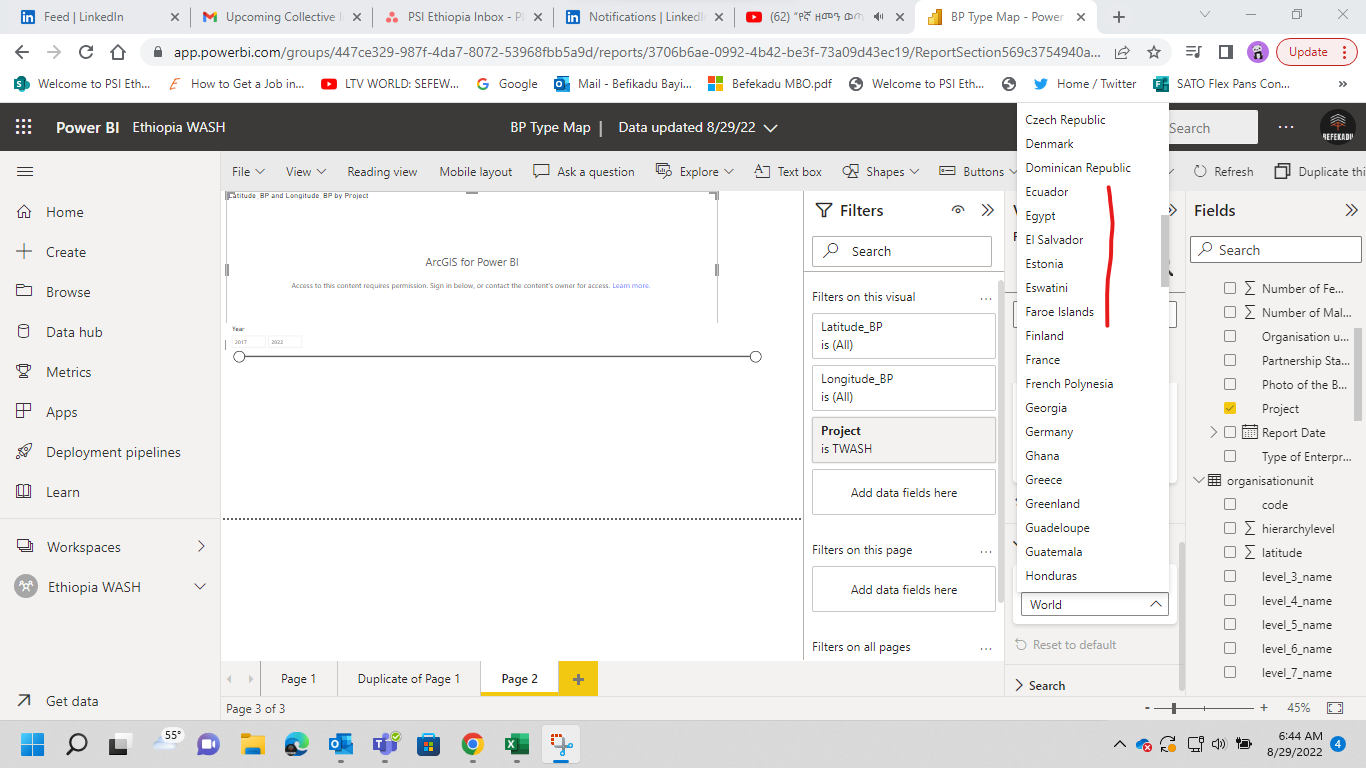This screenshot has width=1366, height=768.
Task: Check level_3_name field checkbox
Action: click(x=1230, y=576)
